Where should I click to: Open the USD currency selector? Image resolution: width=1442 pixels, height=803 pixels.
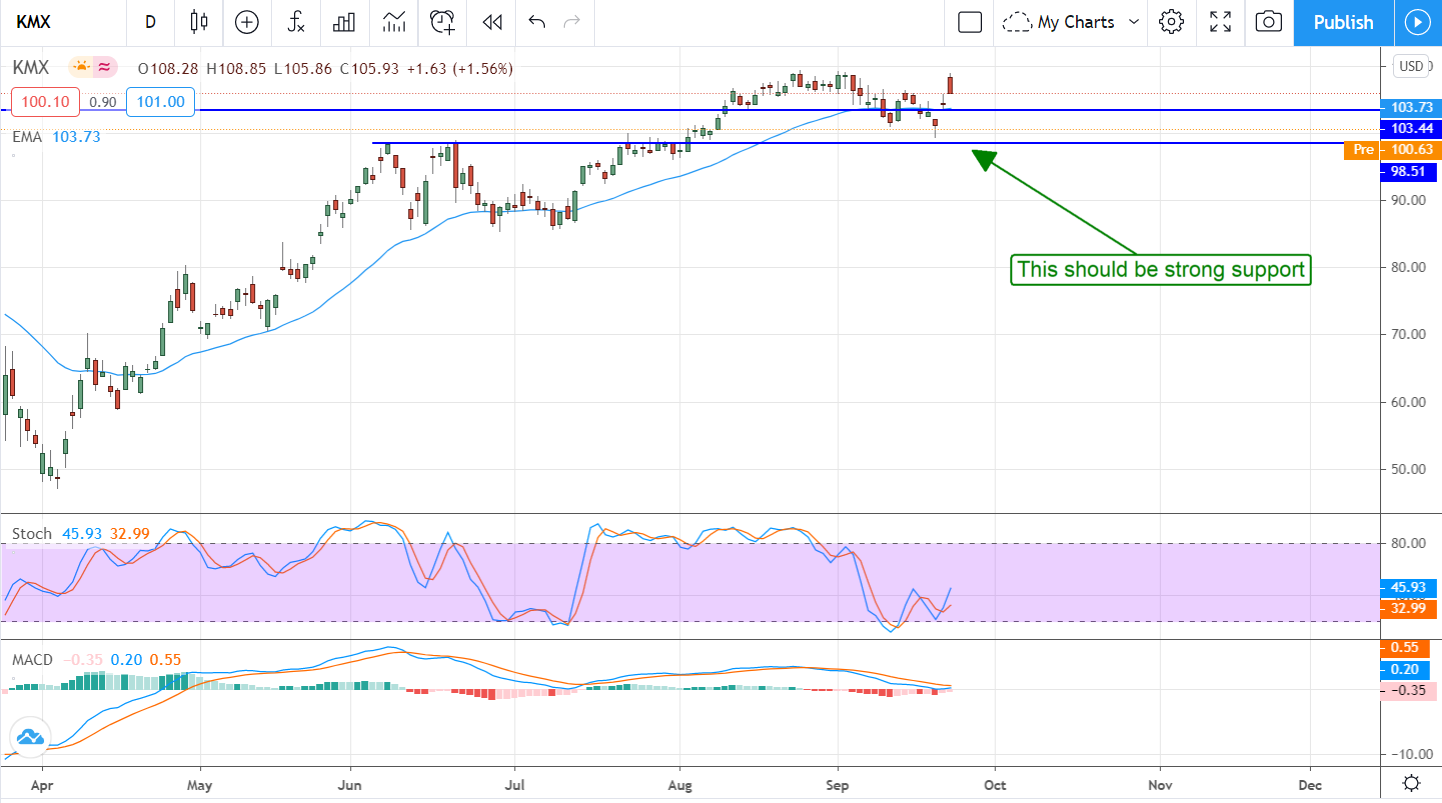point(1410,67)
